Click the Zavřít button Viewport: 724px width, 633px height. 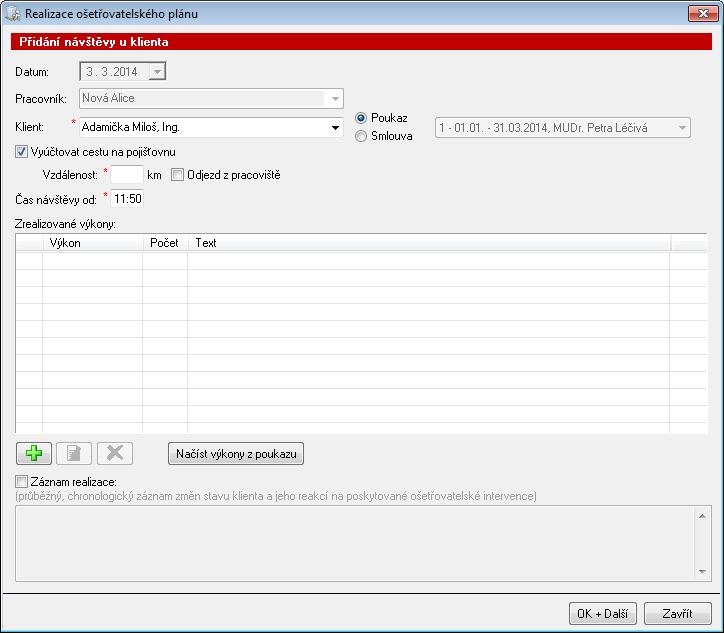pyautogui.click(x=677, y=614)
